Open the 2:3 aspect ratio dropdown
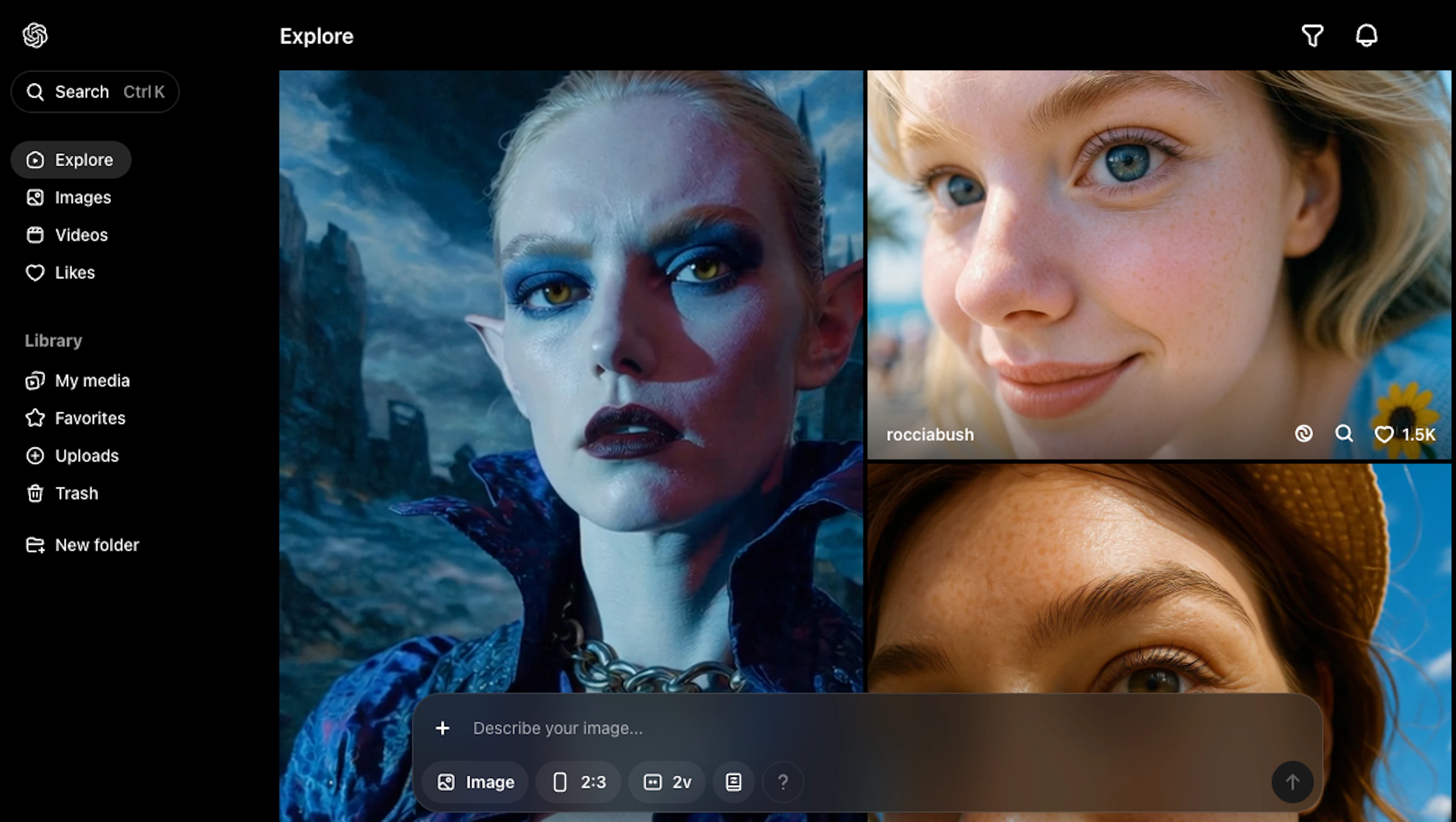This screenshot has height=822, width=1456. click(x=578, y=782)
